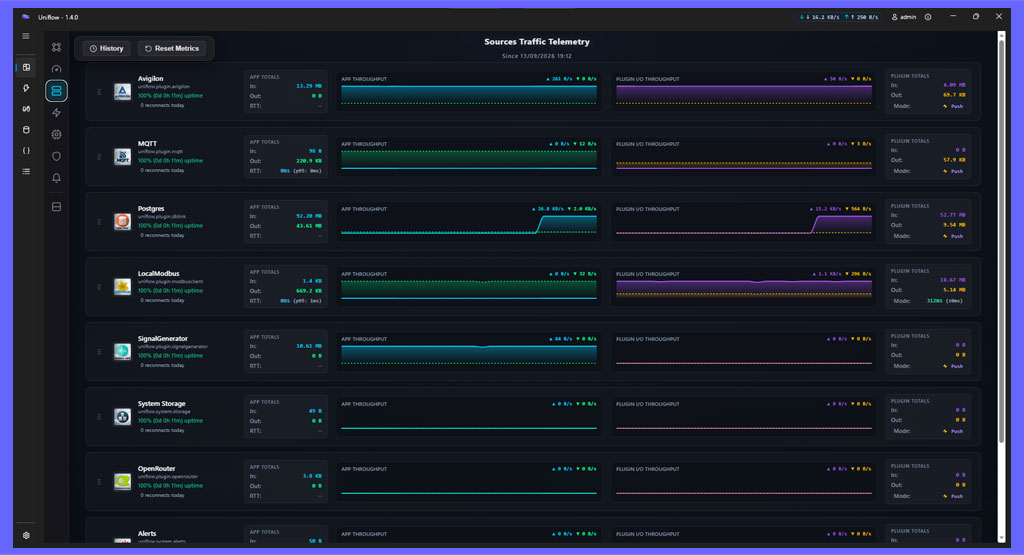The width and height of the screenshot is (1024, 555).
Task: Open the shield security icon in inner sidebar
Action: 57,156
